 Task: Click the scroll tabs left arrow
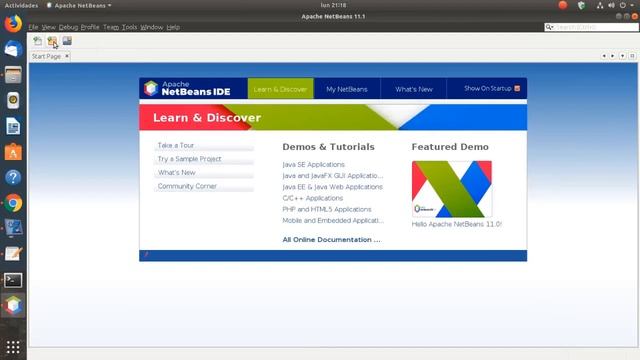point(604,56)
